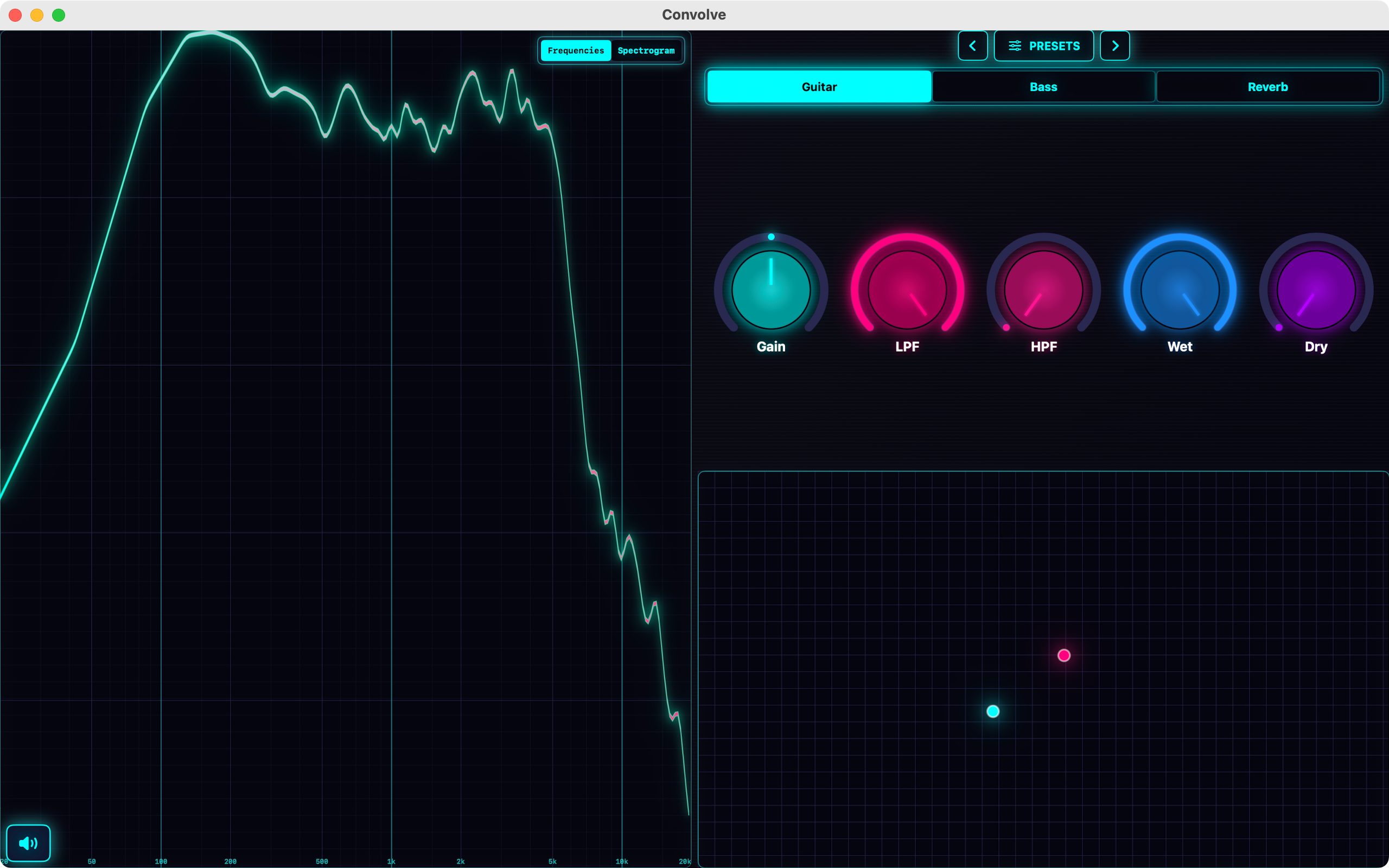
Task: Click the Wet knob
Action: 1180,289
